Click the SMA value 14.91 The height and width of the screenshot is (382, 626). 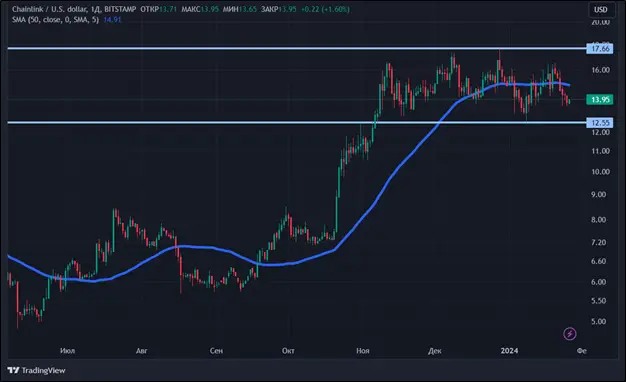[112, 20]
